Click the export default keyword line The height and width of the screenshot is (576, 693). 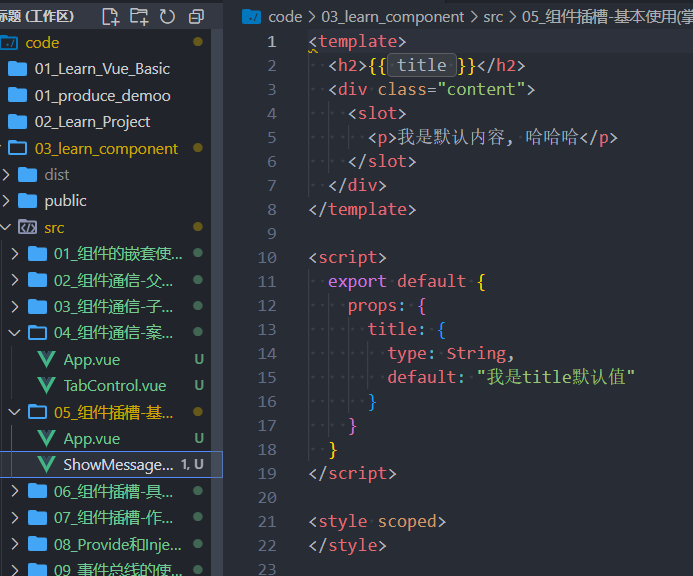(407, 282)
